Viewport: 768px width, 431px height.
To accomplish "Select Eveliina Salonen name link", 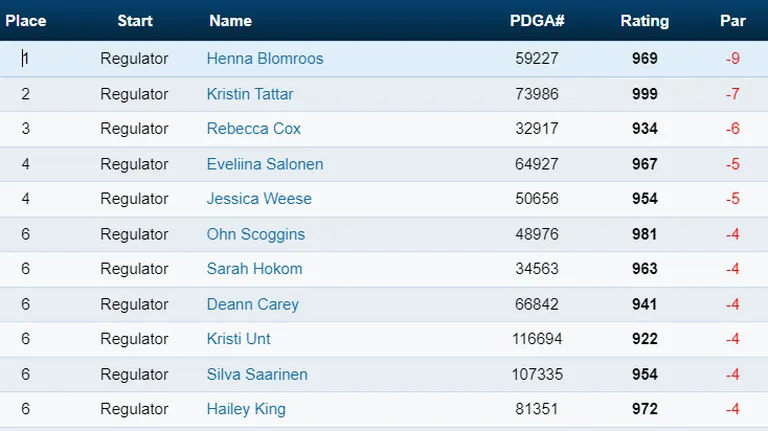I will [x=265, y=164].
